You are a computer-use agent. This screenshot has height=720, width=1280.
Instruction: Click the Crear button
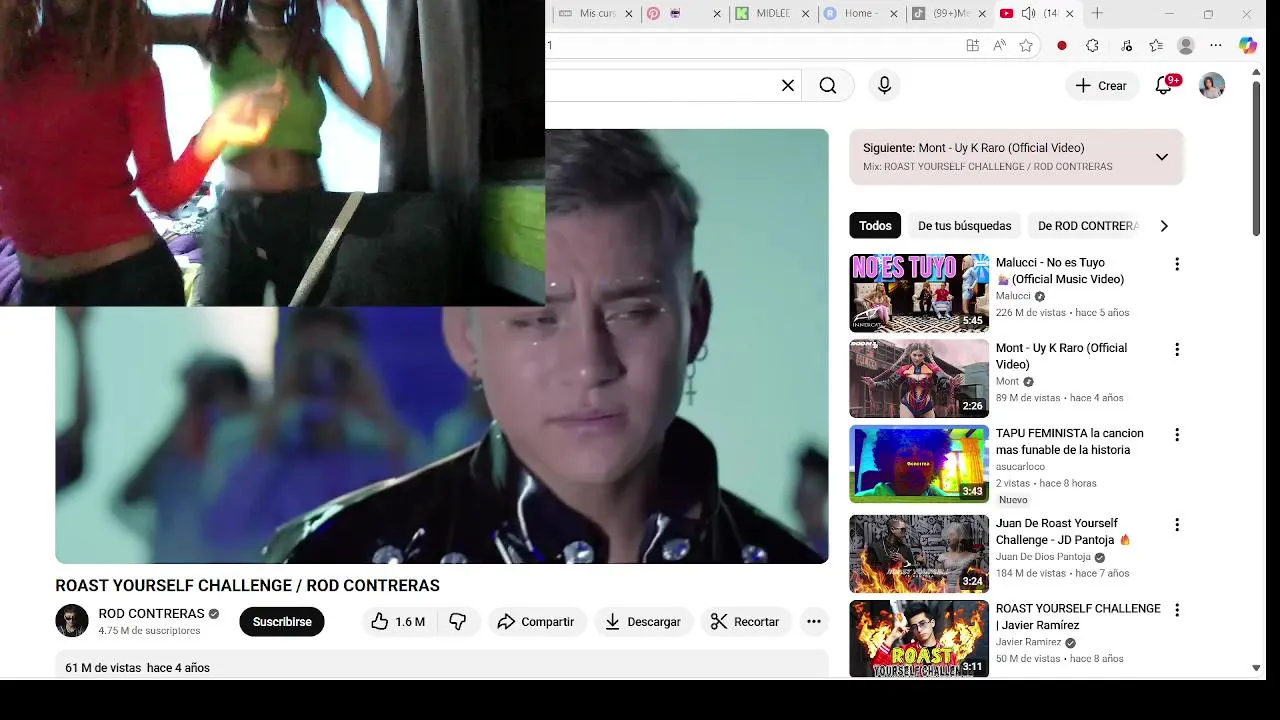click(x=1101, y=86)
